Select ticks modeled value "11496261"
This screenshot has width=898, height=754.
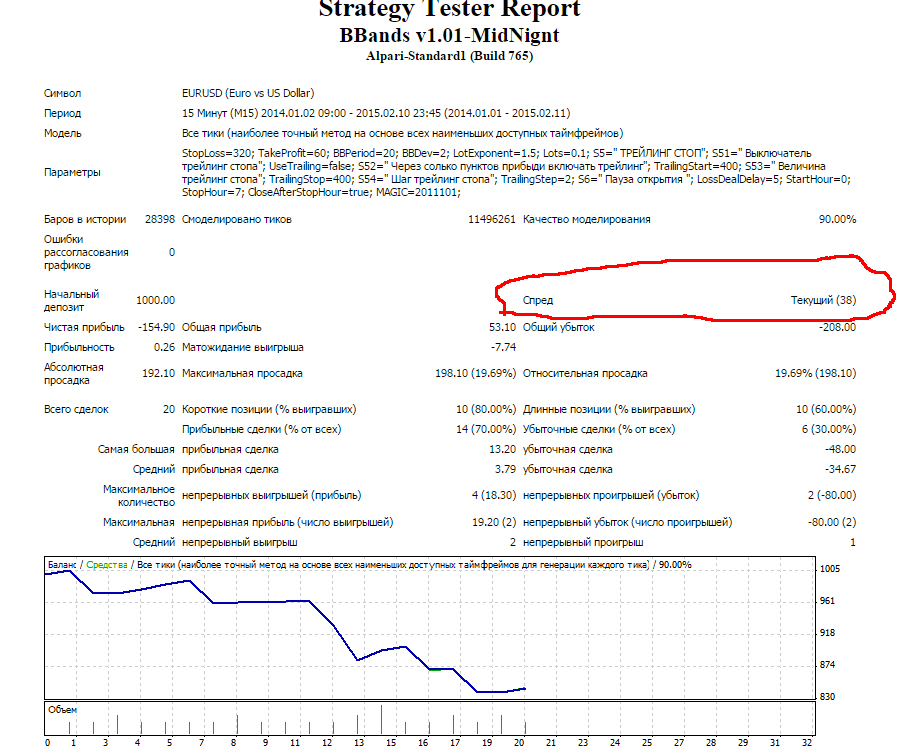tap(491, 219)
